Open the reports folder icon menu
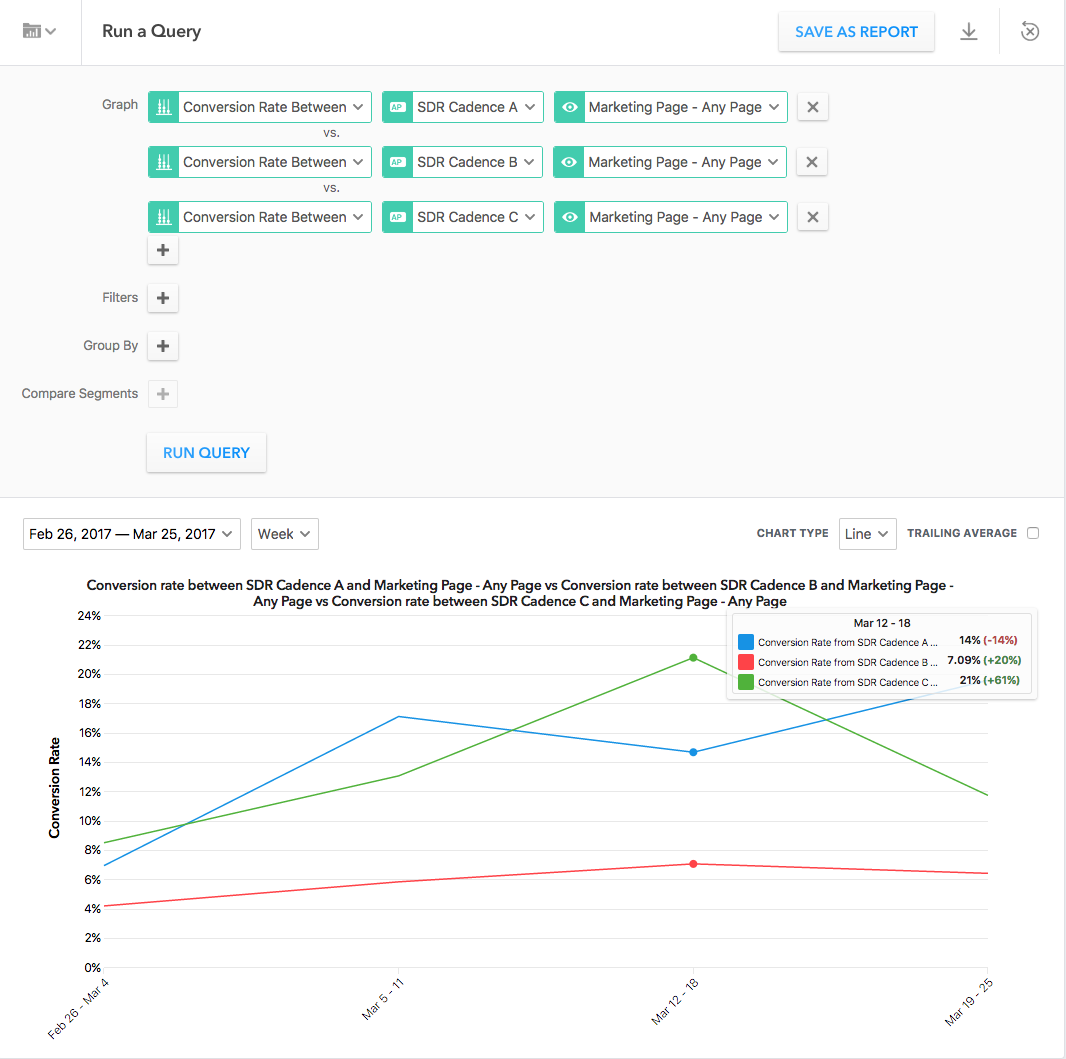Image resolution: width=1066 pixels, height=1059 pixels. click(39, 31)
